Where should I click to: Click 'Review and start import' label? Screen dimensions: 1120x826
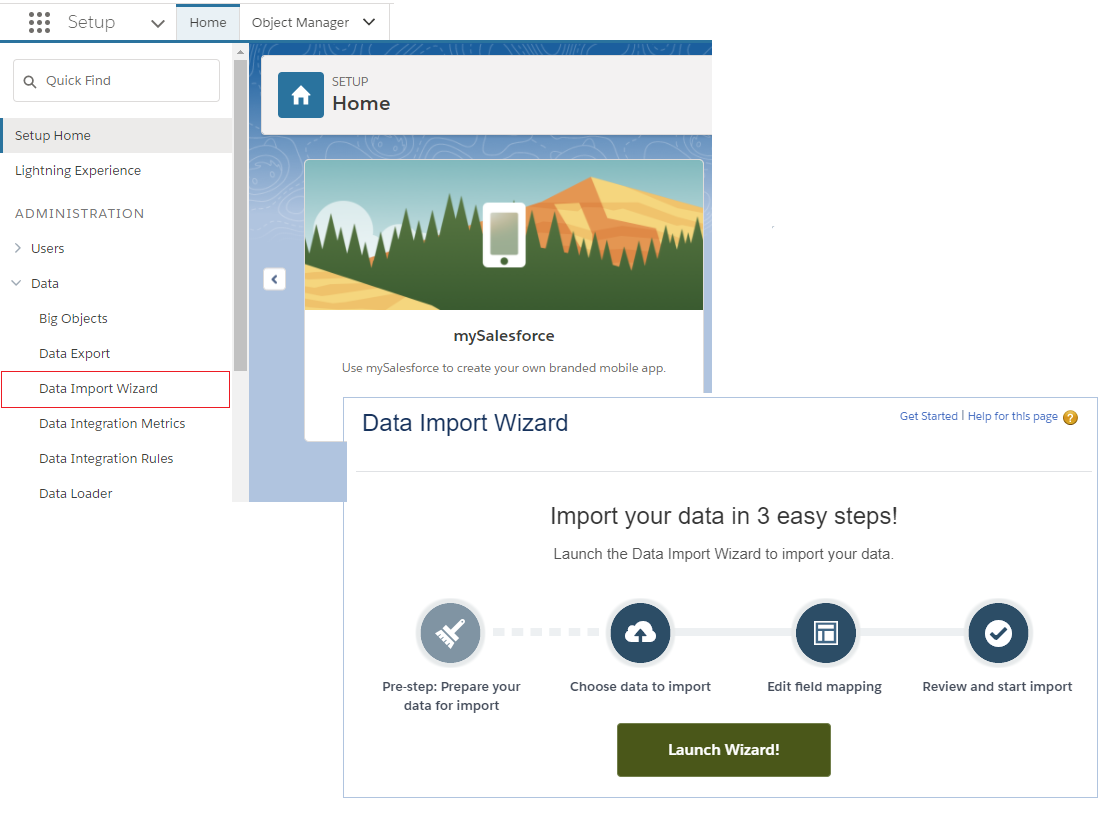click(x=997, y=687)
